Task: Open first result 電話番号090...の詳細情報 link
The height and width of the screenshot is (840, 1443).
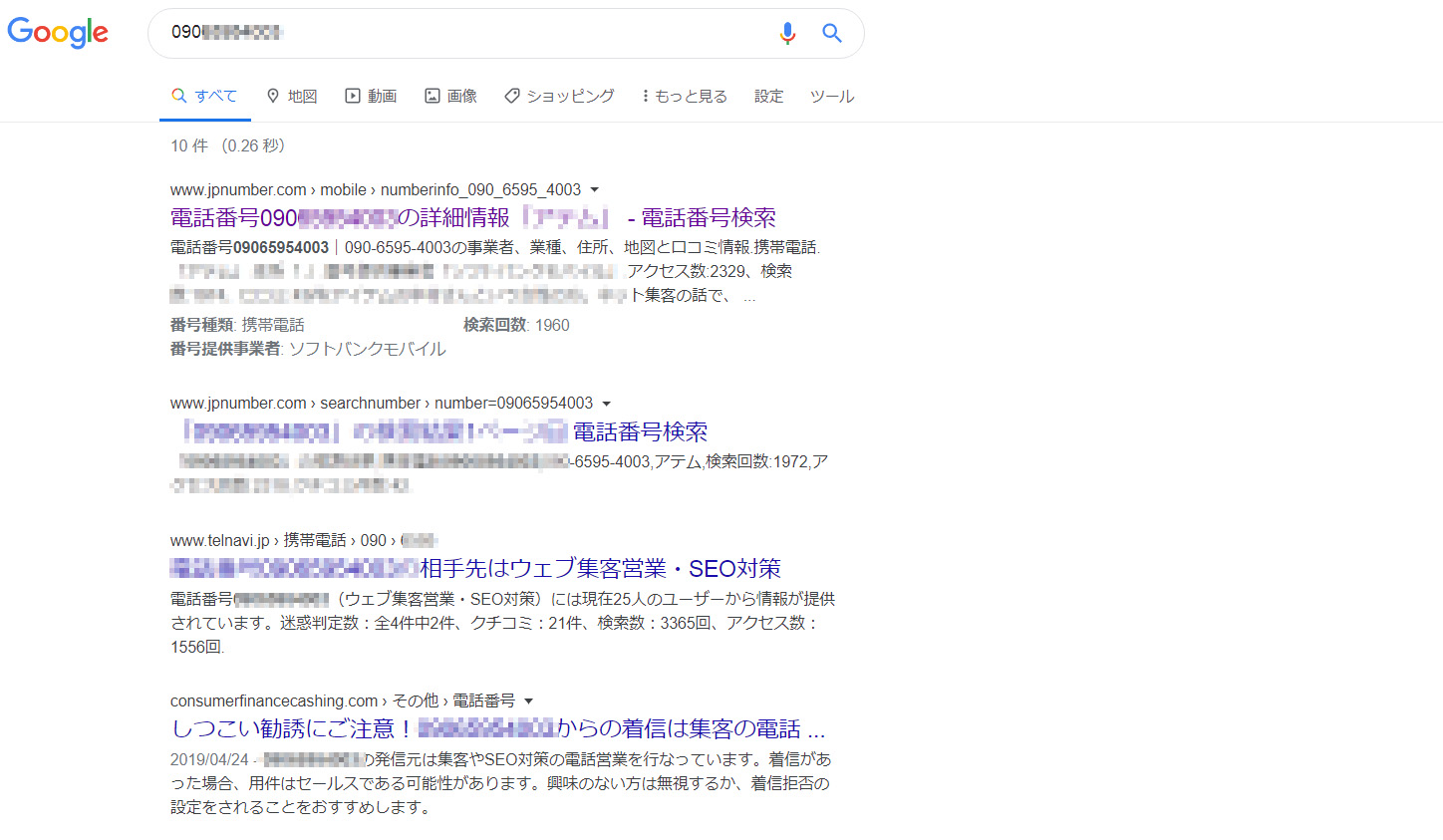Action: point(472,217)
